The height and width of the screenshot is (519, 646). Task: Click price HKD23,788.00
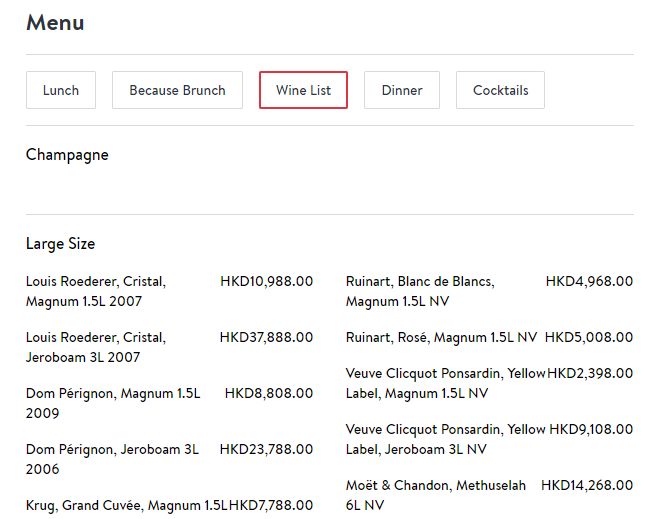[x=267, y=449]
